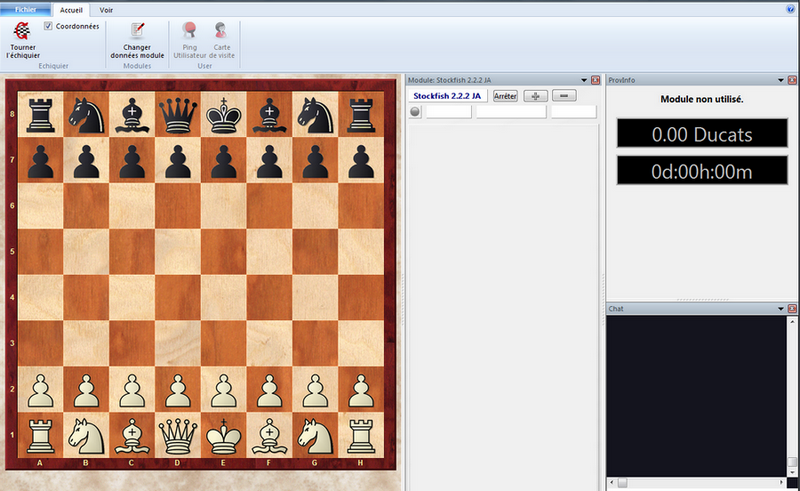Open the Fichier menu

(25, 8)
